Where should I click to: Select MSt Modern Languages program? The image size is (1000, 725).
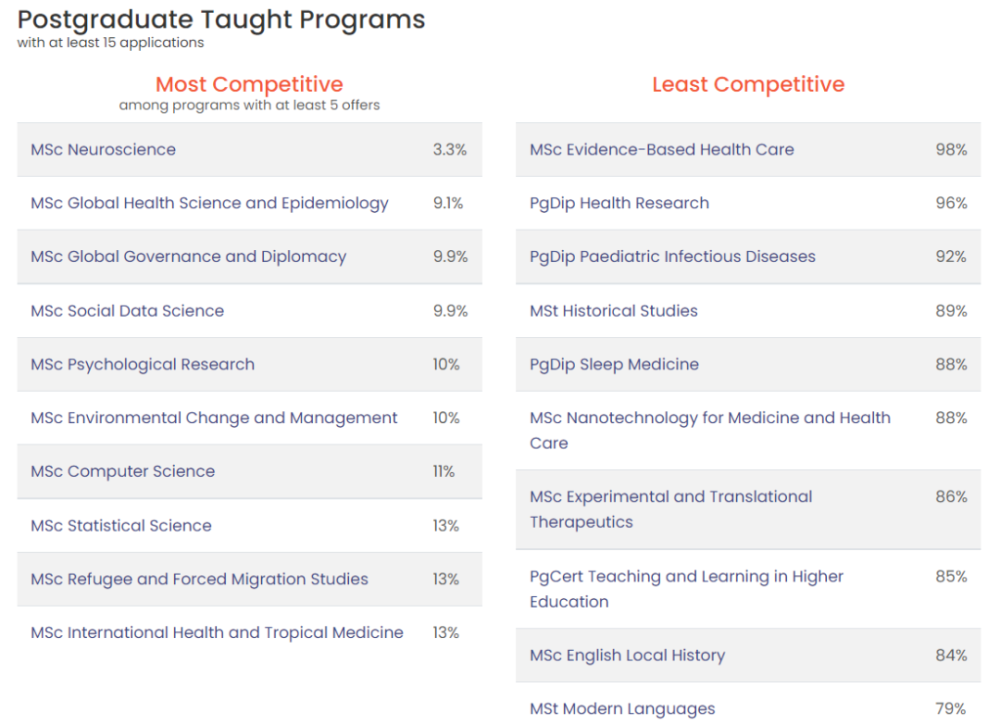click(x=622, y=708)
